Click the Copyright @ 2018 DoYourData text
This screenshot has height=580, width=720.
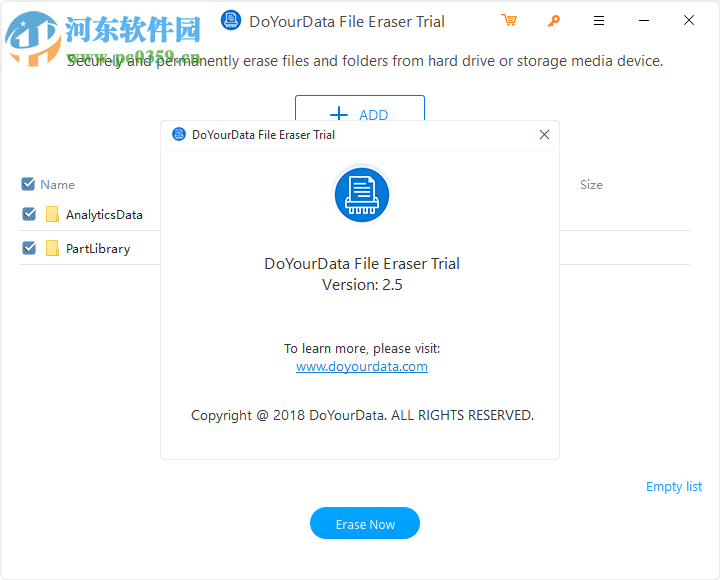[x=362, y=416]
